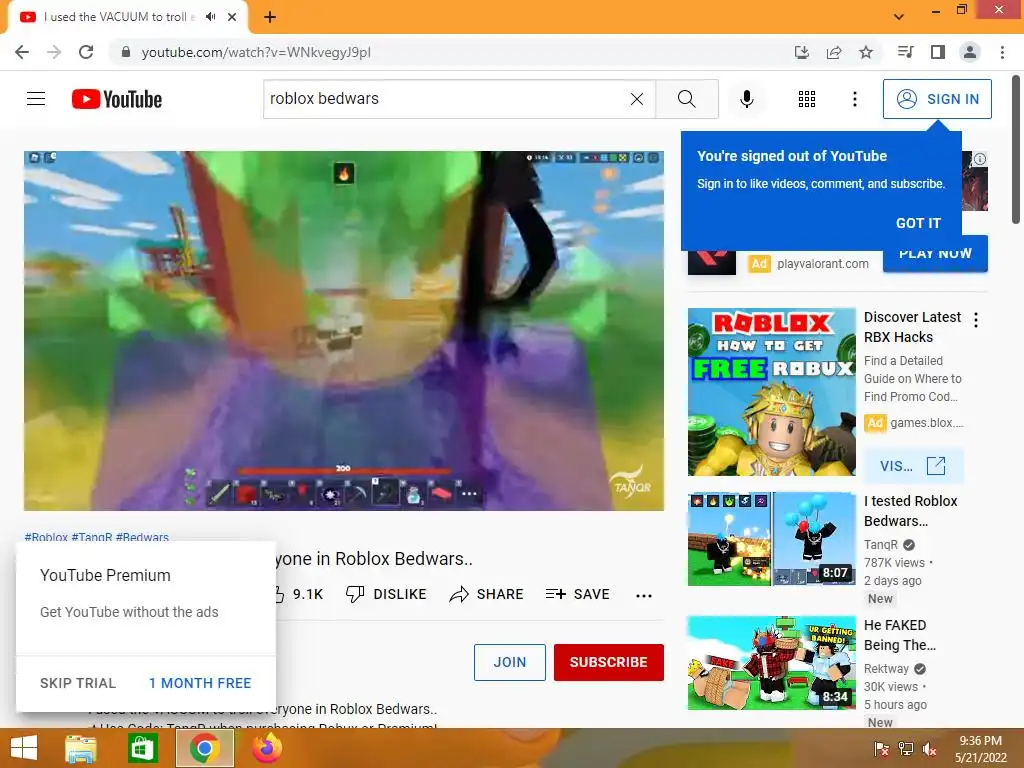Click the search magnifier button
The width and height of the screenshot is (1024, 768).
tap(686, 99)
